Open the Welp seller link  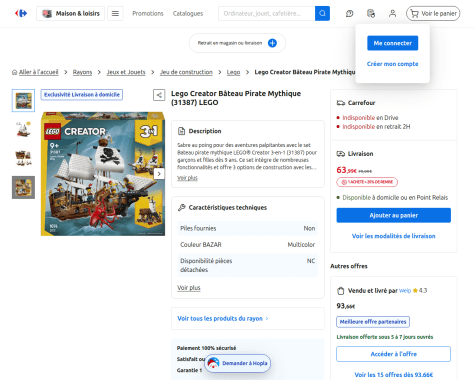point(405,291)
